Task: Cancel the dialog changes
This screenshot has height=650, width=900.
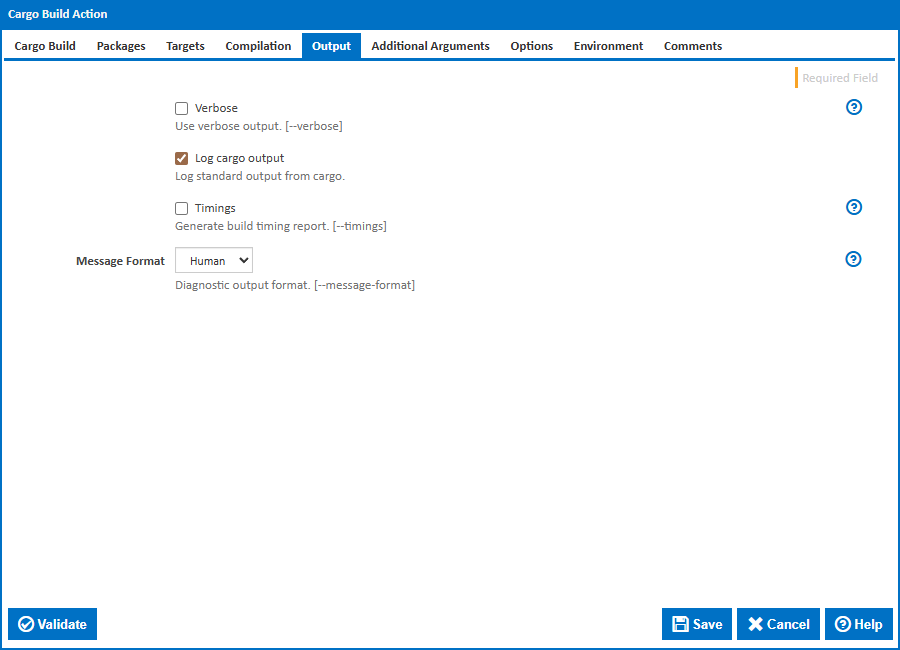Action: coord(778,624)
